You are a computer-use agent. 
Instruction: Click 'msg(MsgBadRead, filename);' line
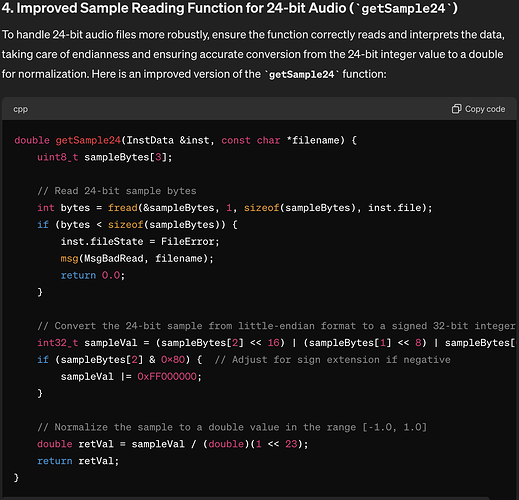pos(137,258)
